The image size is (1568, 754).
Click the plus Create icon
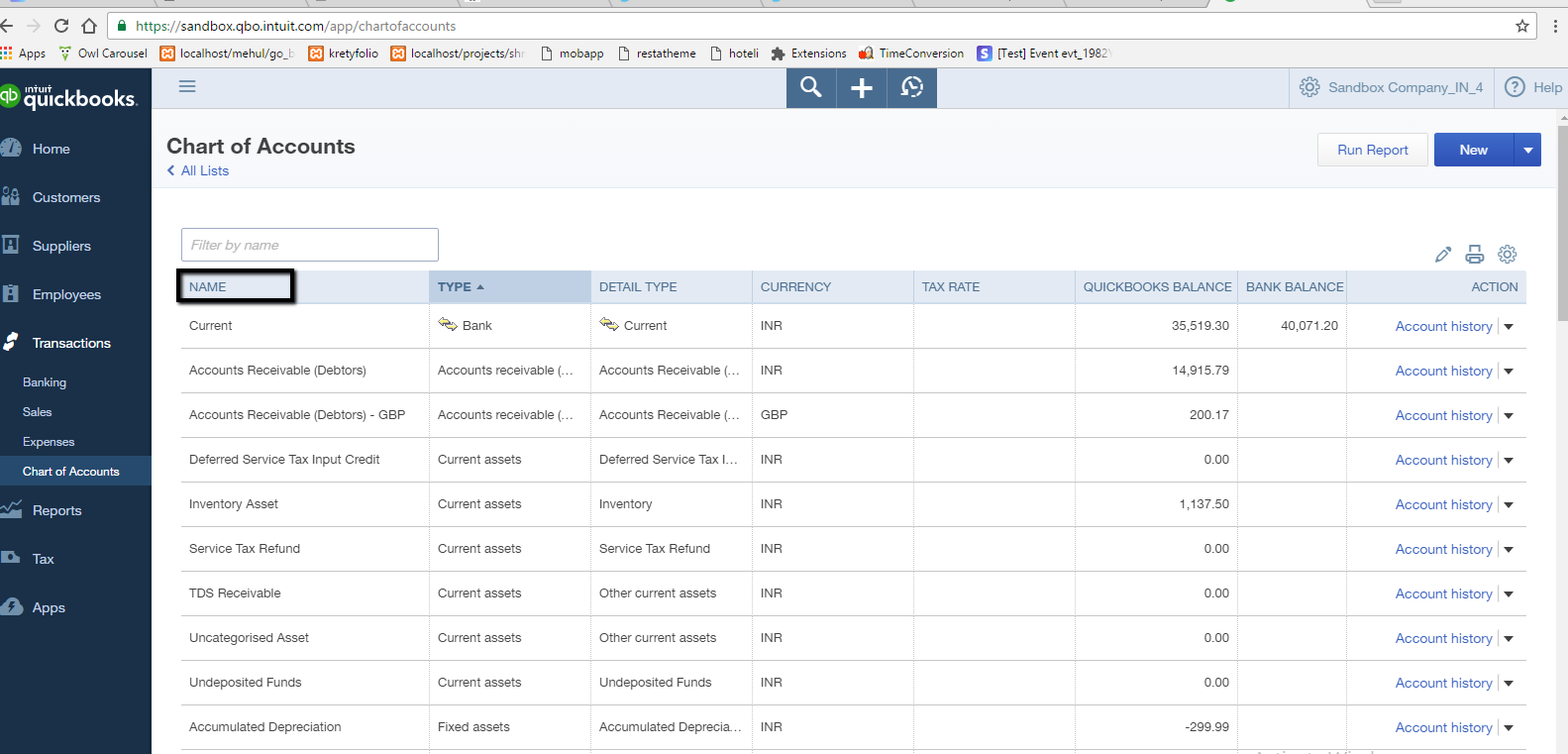(862, 88)
